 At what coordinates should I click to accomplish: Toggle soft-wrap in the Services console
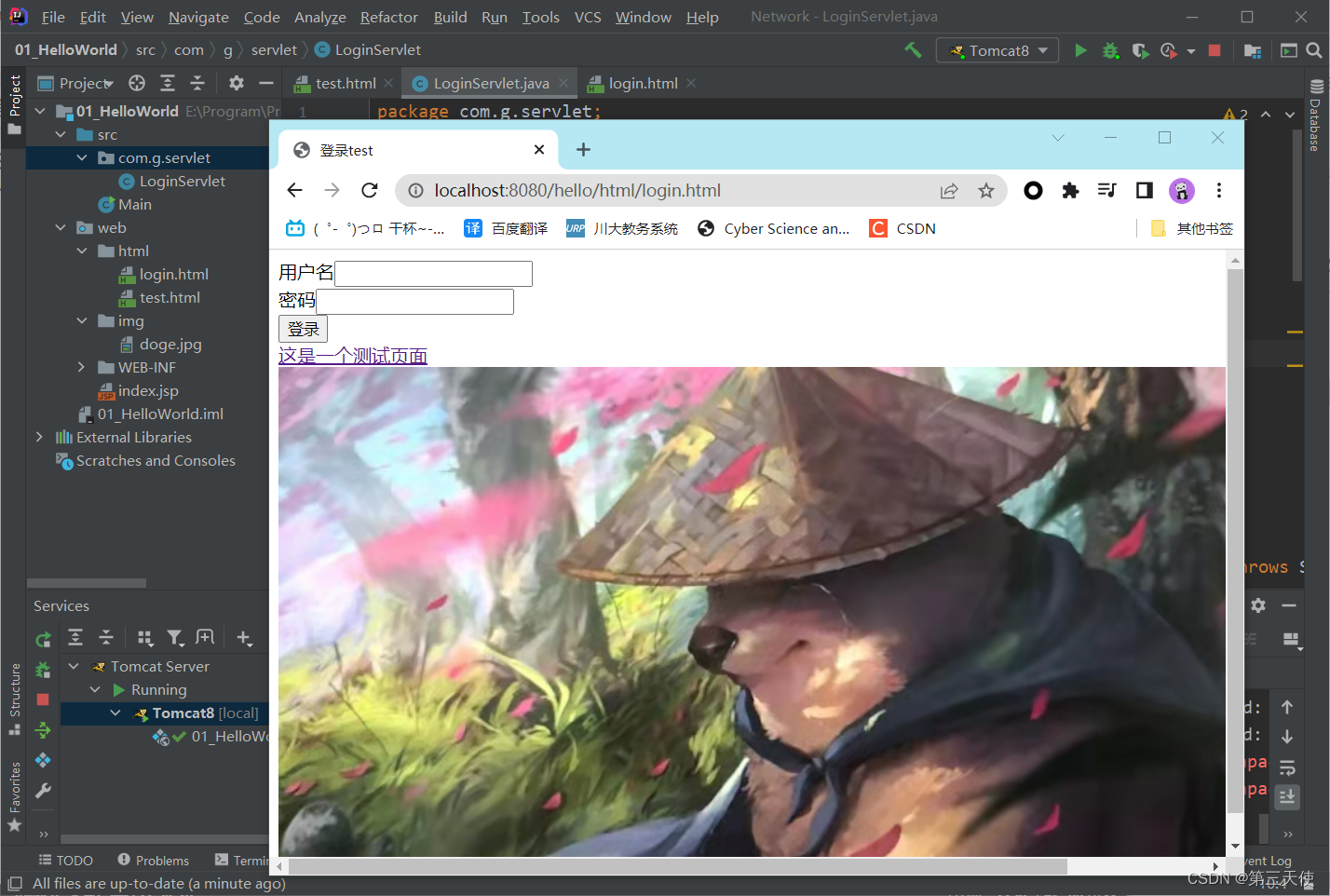[x=1287, y=767]
